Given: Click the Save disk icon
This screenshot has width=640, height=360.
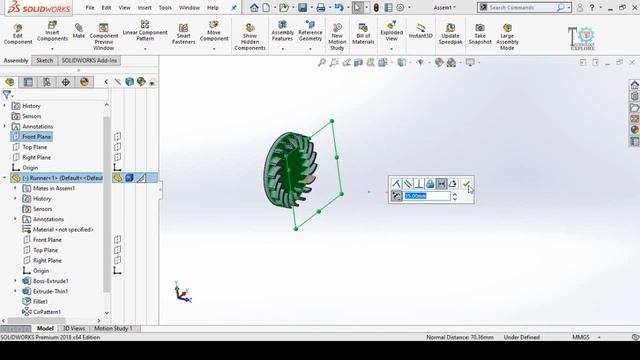Looking at the screenshot, I should tap(302, 7).
